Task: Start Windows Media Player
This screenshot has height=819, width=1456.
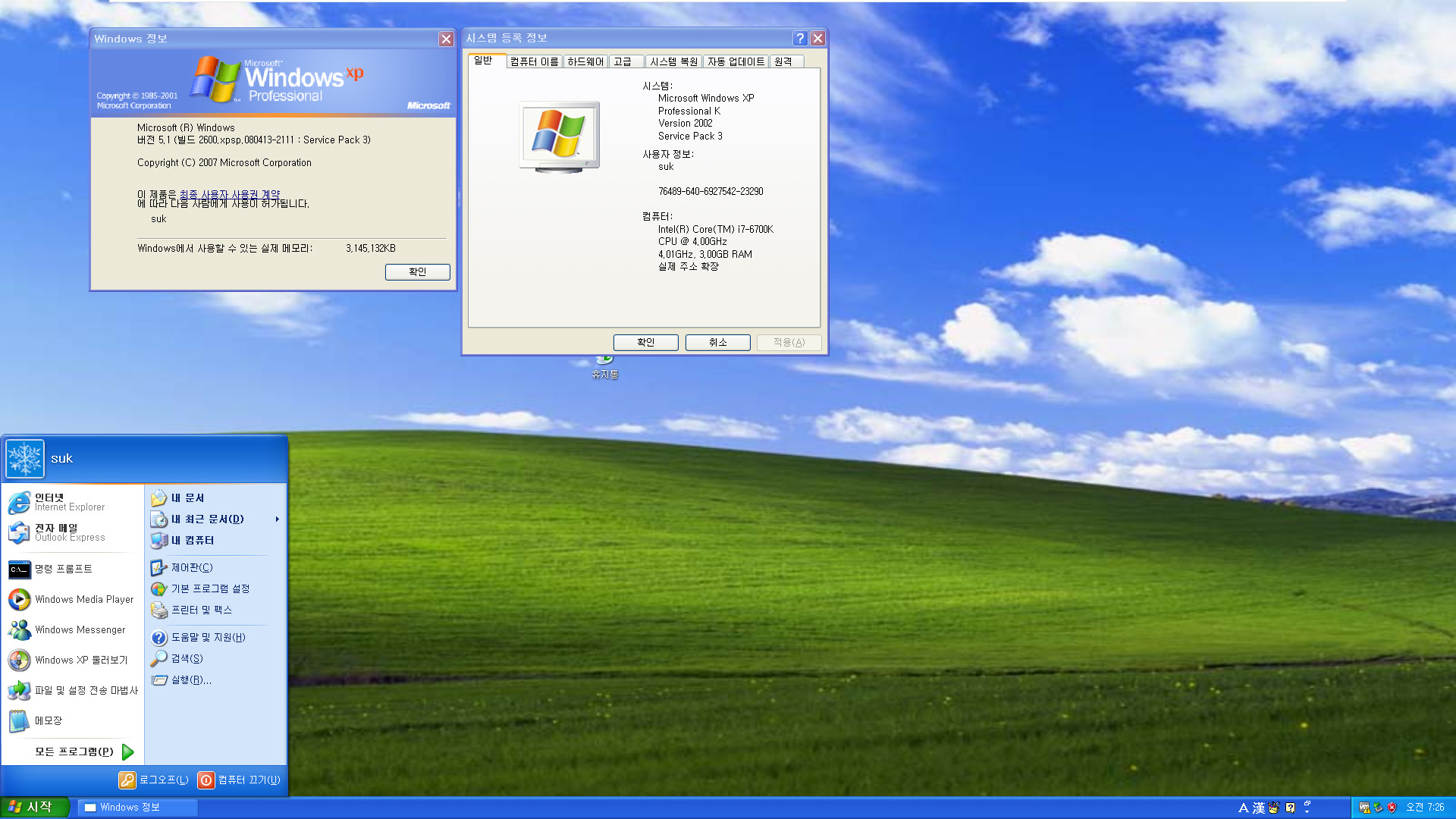Action: click(73, 599)
